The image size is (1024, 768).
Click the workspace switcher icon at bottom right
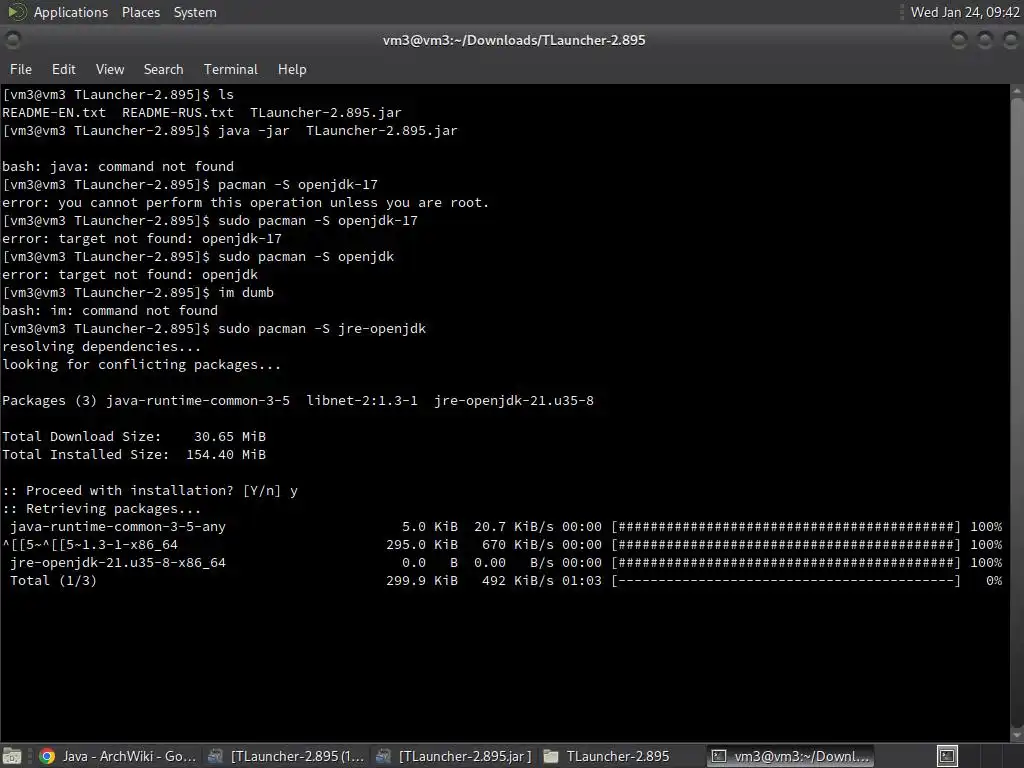click(x=947, y=756)
